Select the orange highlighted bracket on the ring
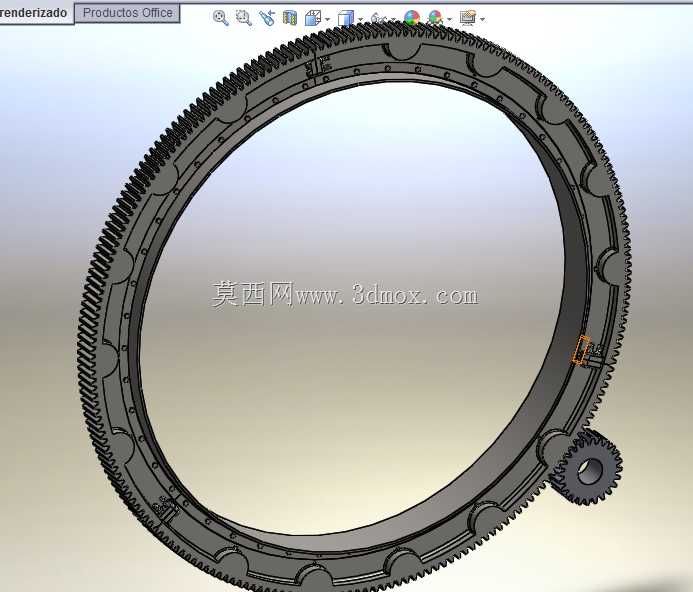693x592 pixels. [x=581, y=350]
